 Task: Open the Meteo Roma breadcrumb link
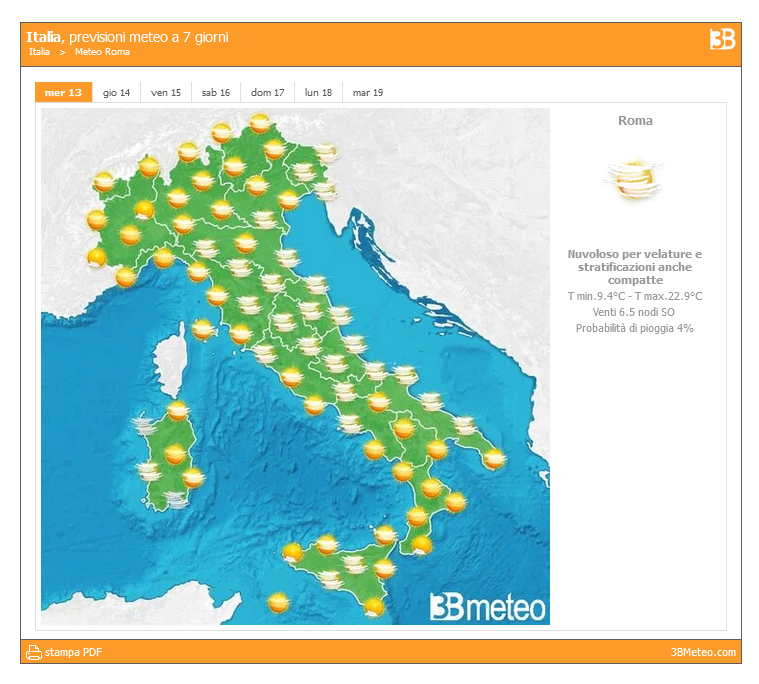102,52
